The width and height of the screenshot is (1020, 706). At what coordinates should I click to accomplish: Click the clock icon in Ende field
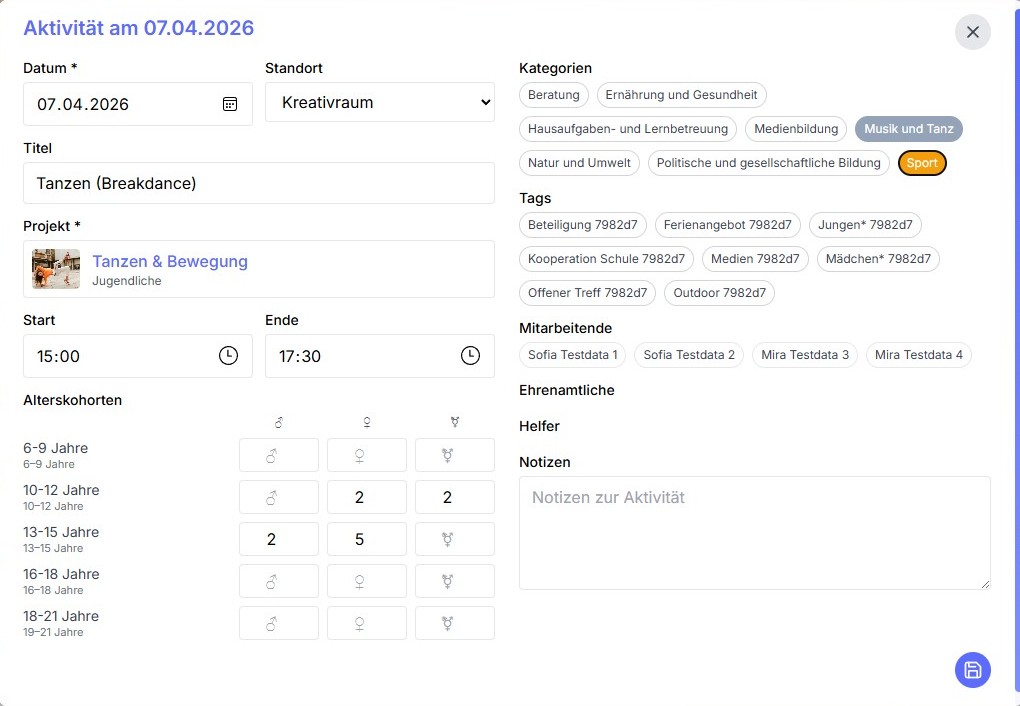tap(470, 356)
